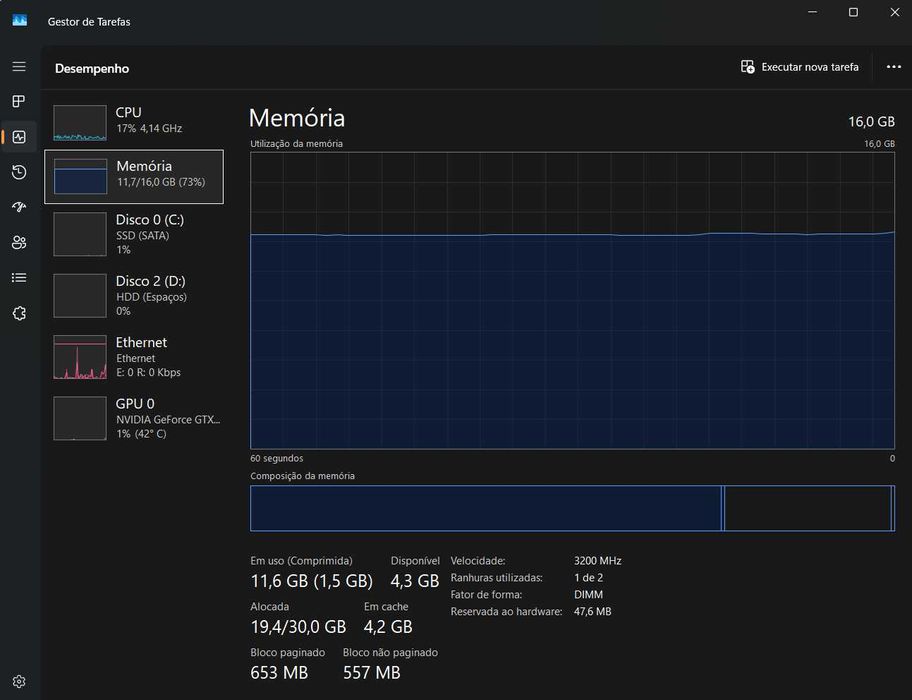912x700 pixels.
Task: Open the Processes page from sidebar
Action: pos(18,101)
